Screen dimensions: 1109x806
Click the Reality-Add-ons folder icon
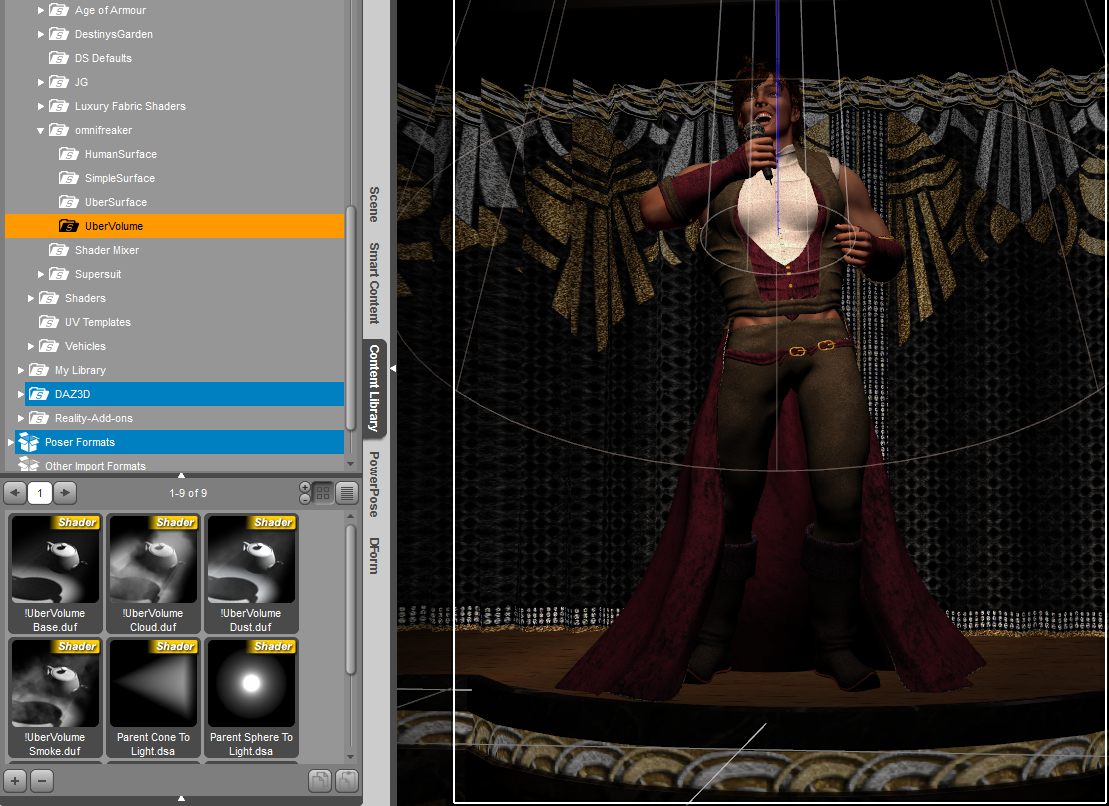pyautogui.click(x=39, y=419)
